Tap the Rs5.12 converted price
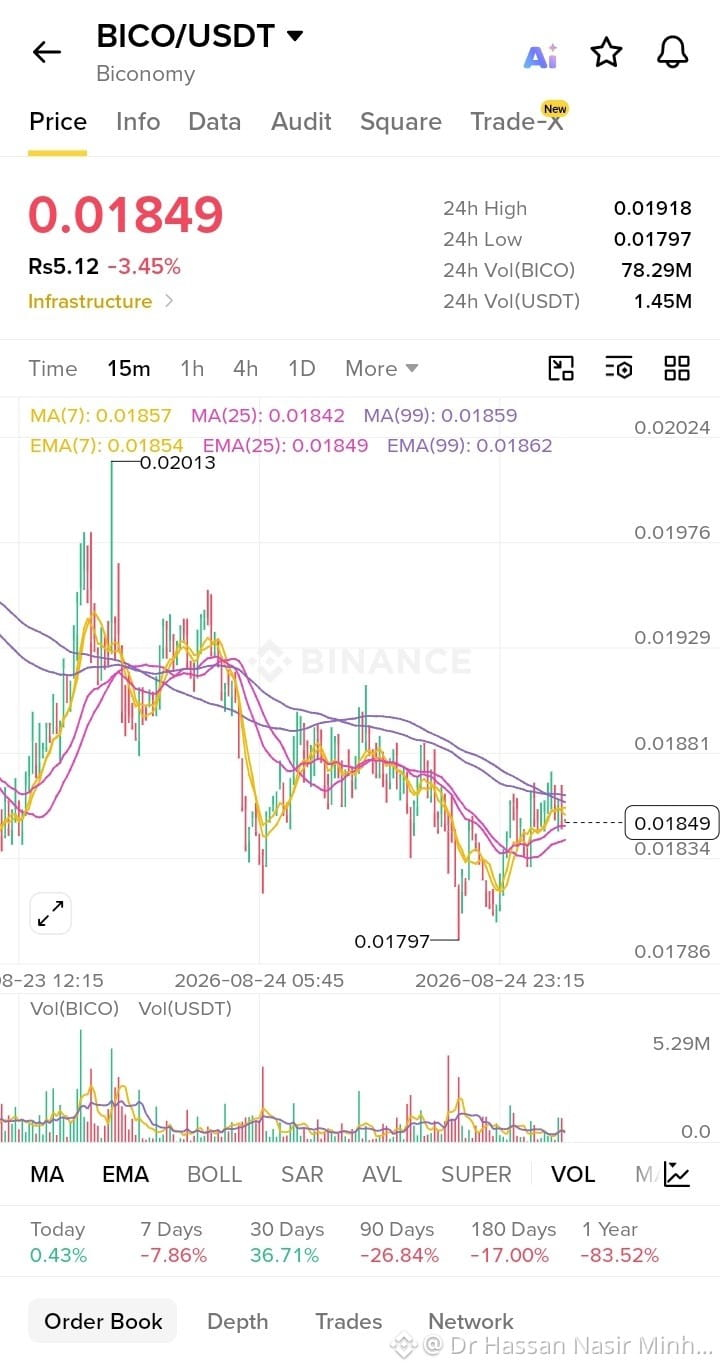 (64, 266)
